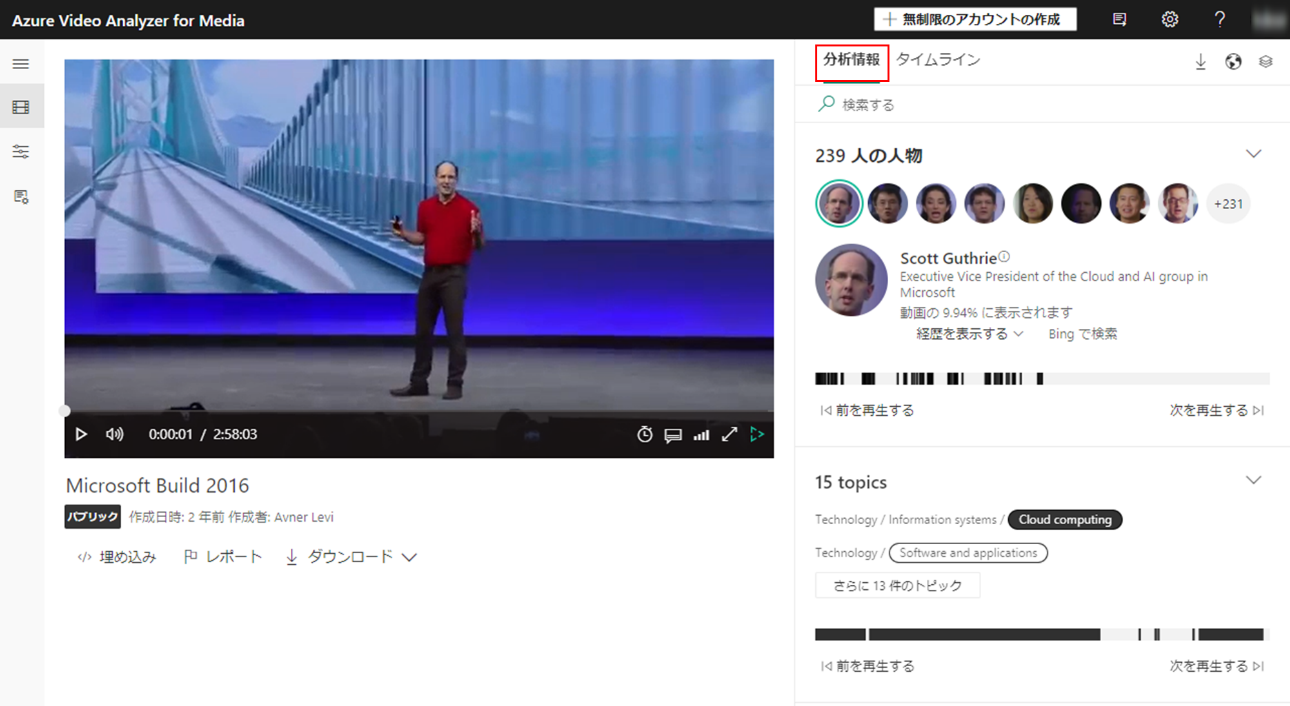The height and width of the screenshot is (706, 1290).
Task: Toggle the closed captions icon
Action: (673, 435)
